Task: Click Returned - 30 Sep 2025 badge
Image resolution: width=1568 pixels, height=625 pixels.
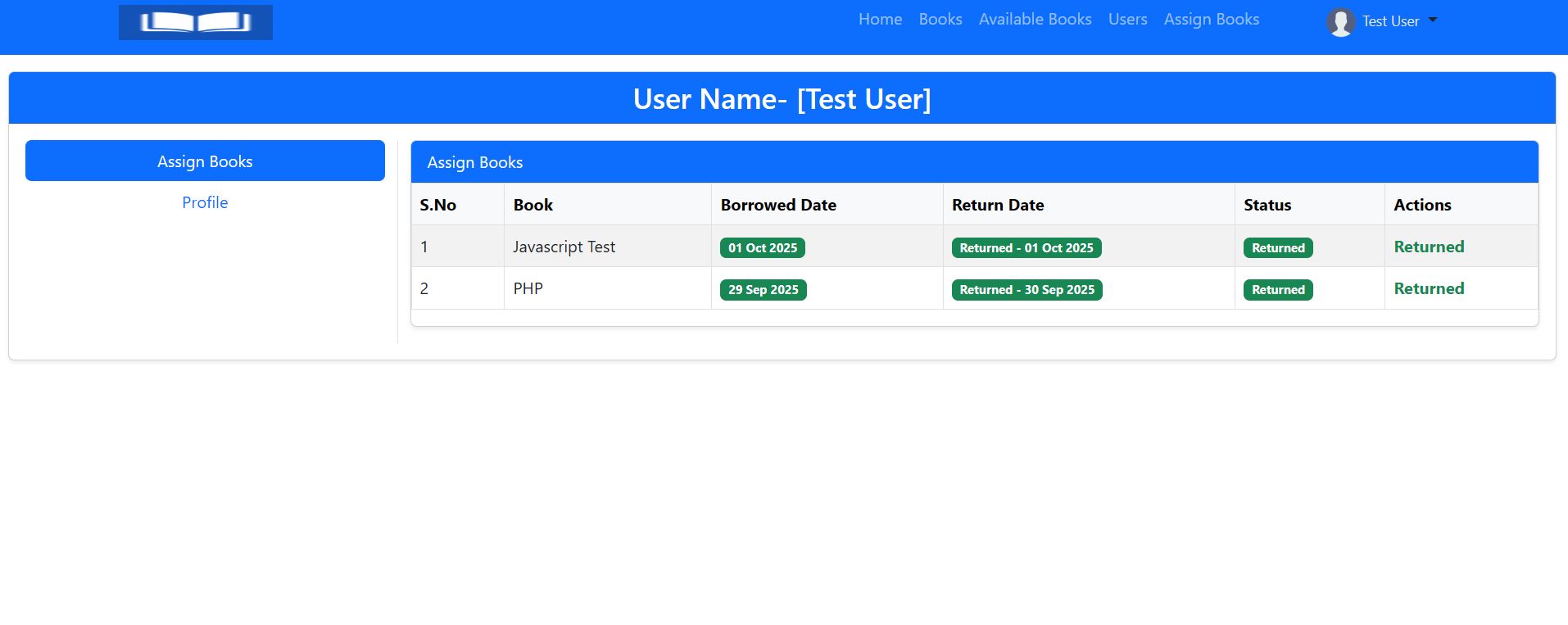Action: (1026, 290)
